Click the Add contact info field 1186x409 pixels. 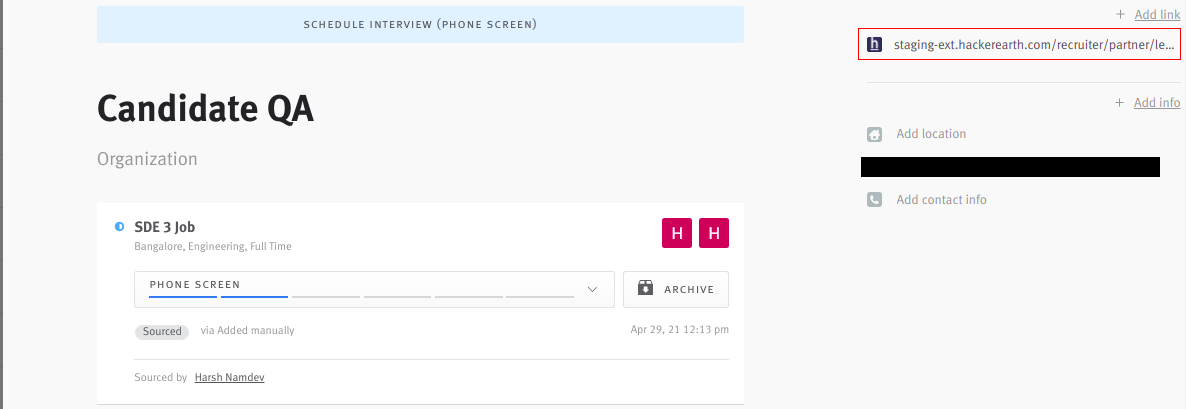pos(942,200)
